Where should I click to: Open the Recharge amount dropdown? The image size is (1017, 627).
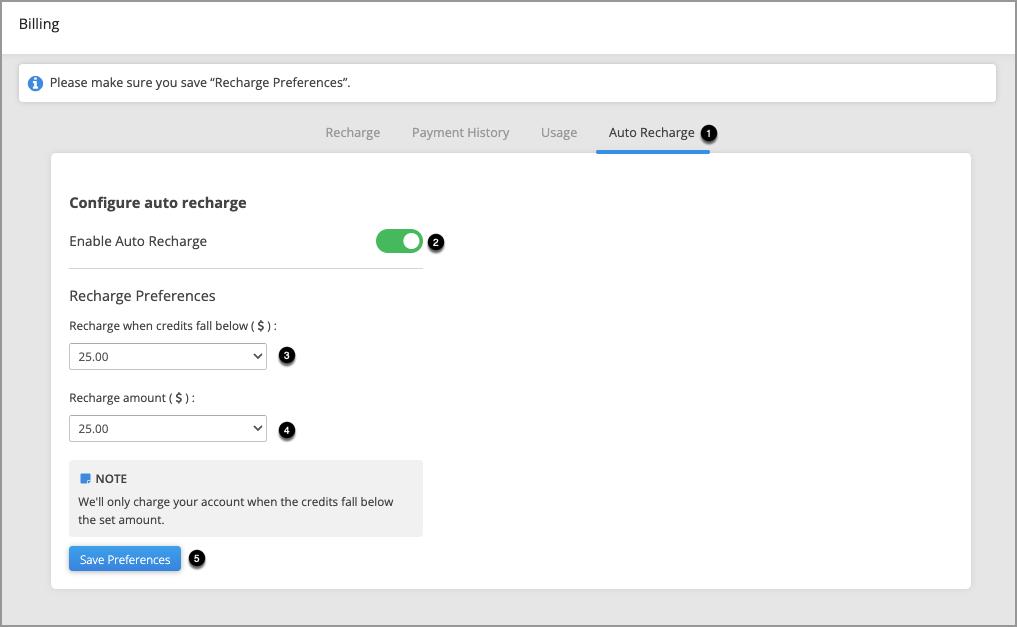[168, 429]
